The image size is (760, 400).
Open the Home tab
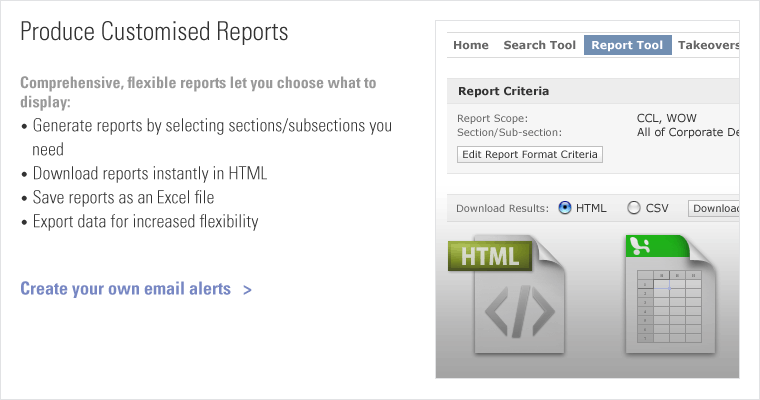coord(471,45)
